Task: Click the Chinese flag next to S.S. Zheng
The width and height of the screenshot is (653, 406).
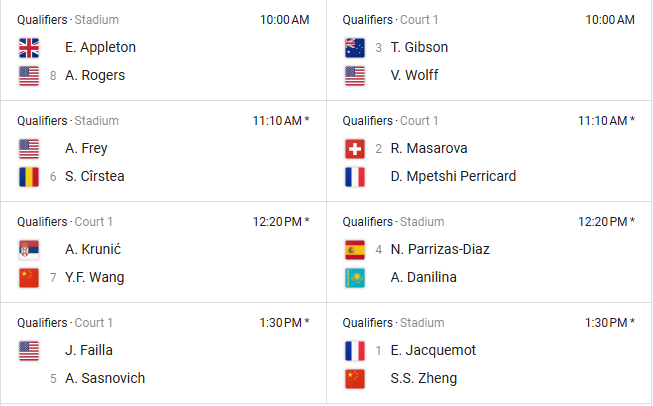Action: pyautogui.click(x=355, y=378)
